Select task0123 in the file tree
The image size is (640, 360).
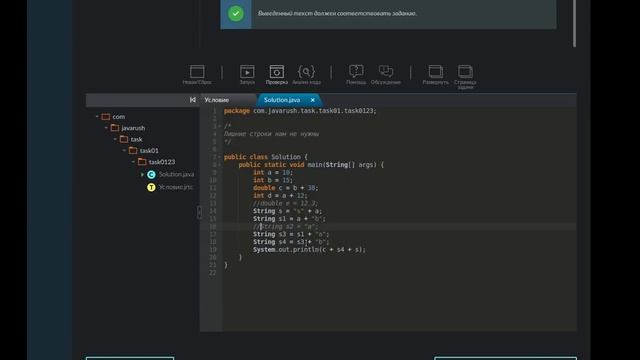click(x=162, y=162)
